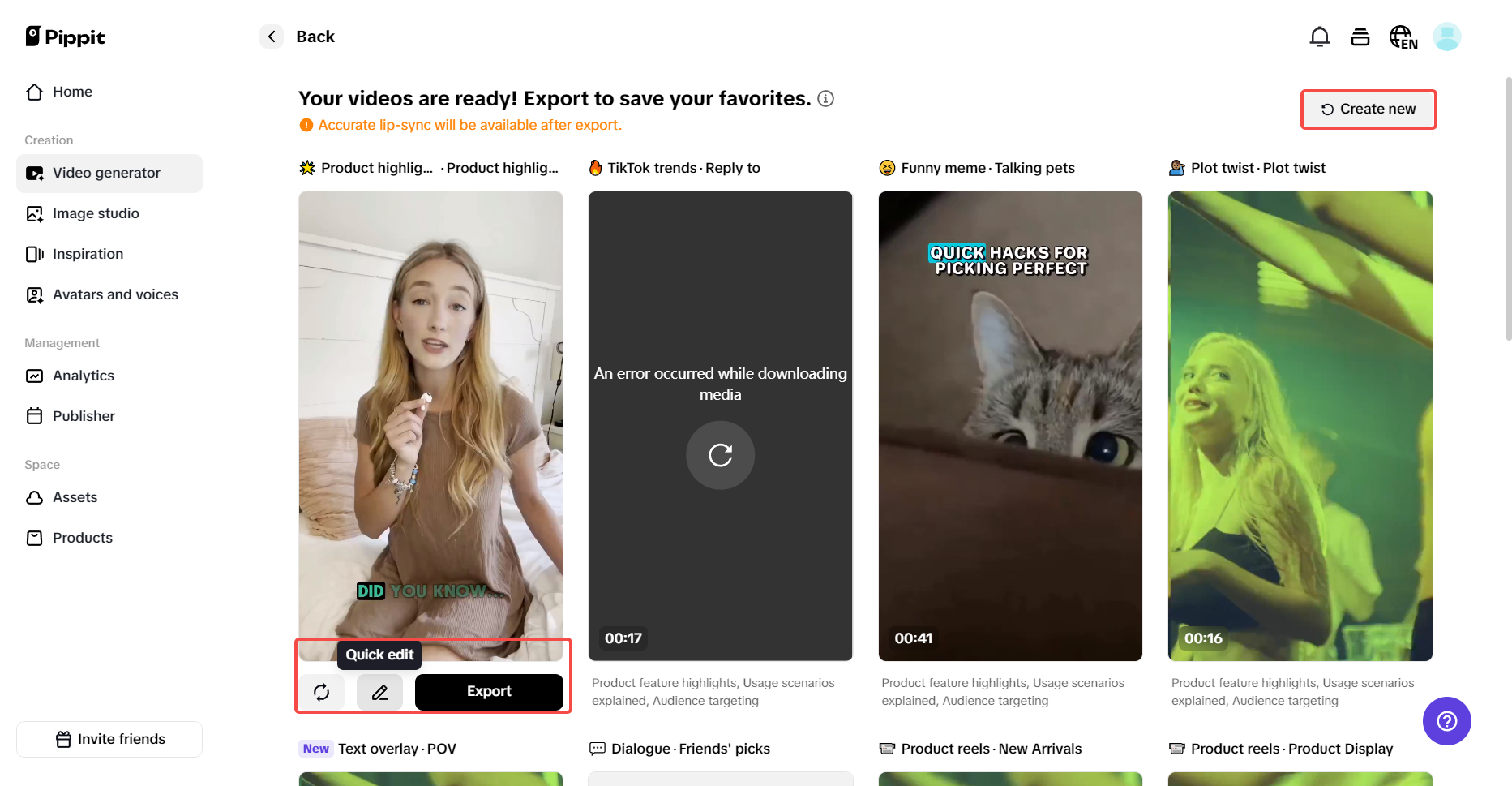This screenshot has width=1512, height=786.
Task: Click Invite friends button
Action: 109,739
